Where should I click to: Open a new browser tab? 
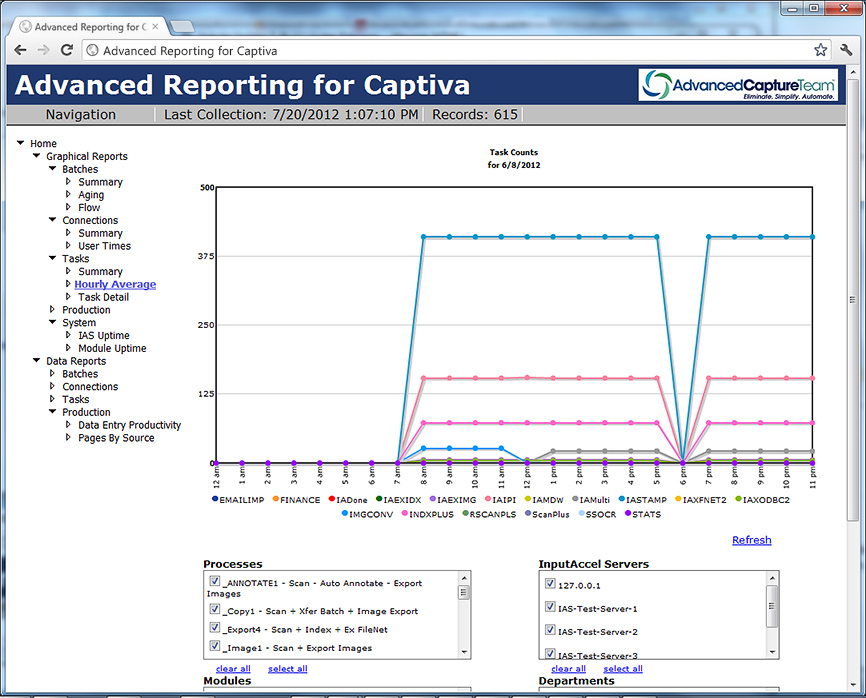182,25
